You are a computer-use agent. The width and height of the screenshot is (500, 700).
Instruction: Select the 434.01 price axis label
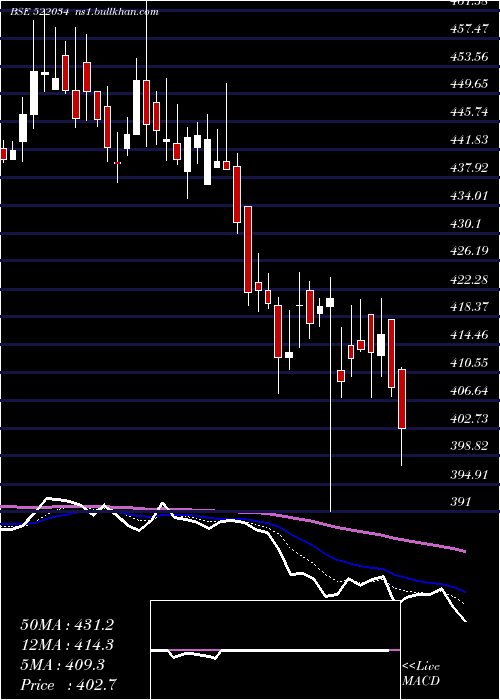tap(469, 196)
